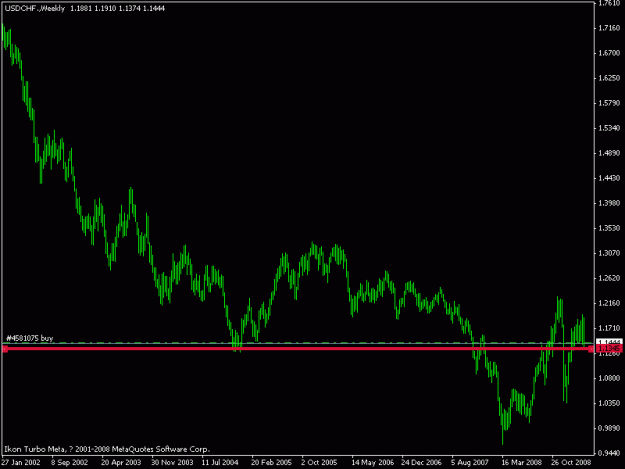
Task: Click the 1.7160 price axis label
Action: [x=609, y=28]
